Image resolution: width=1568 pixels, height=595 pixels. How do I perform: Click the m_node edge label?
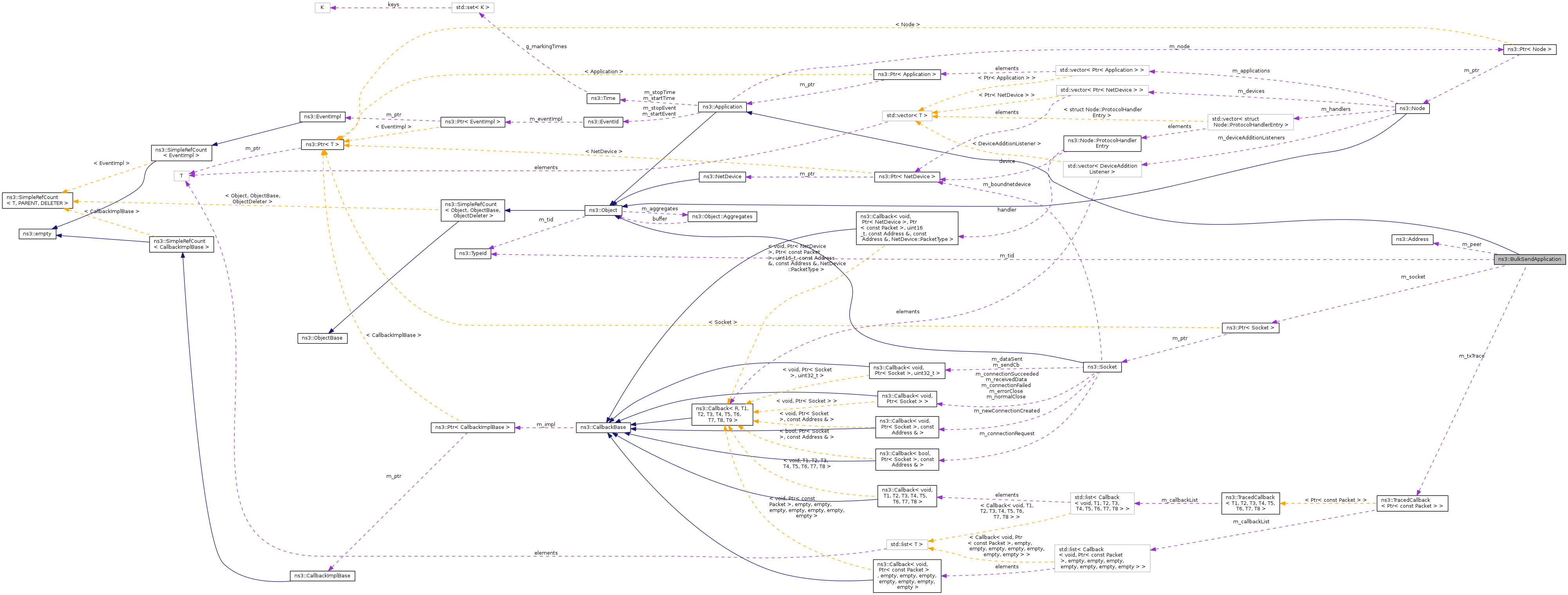1179,46
